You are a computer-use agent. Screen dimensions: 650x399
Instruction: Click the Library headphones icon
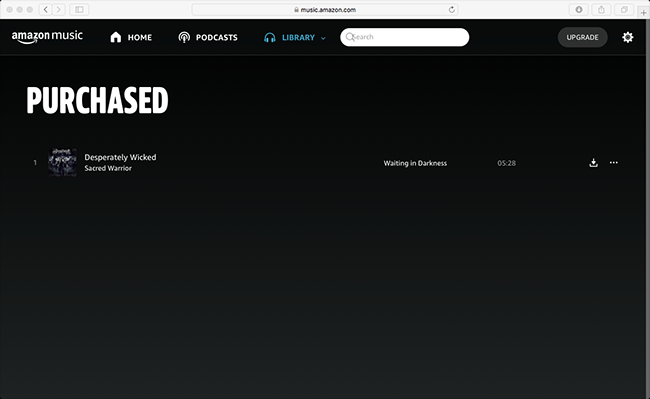(x=270, y=38)
